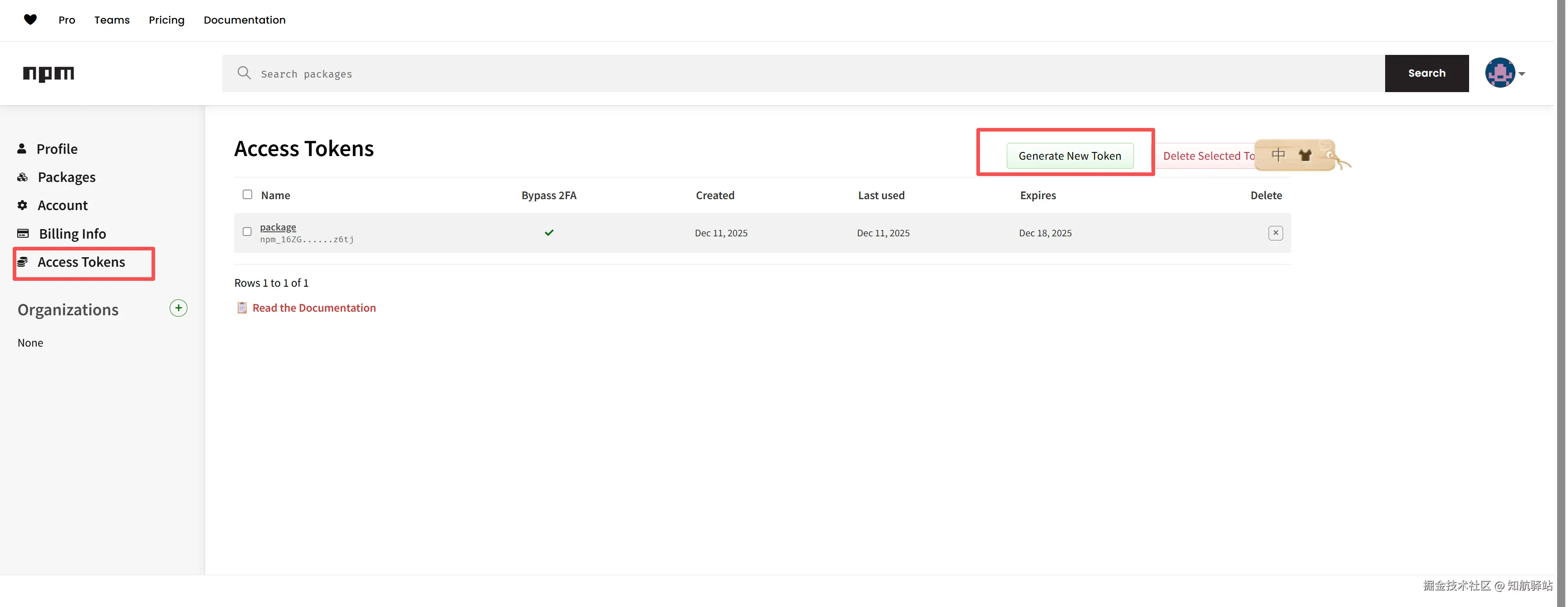Screen dimensions: 1568x607
Task: Toggle the select all tokens checkbox
Action: [x=247, y=194]
